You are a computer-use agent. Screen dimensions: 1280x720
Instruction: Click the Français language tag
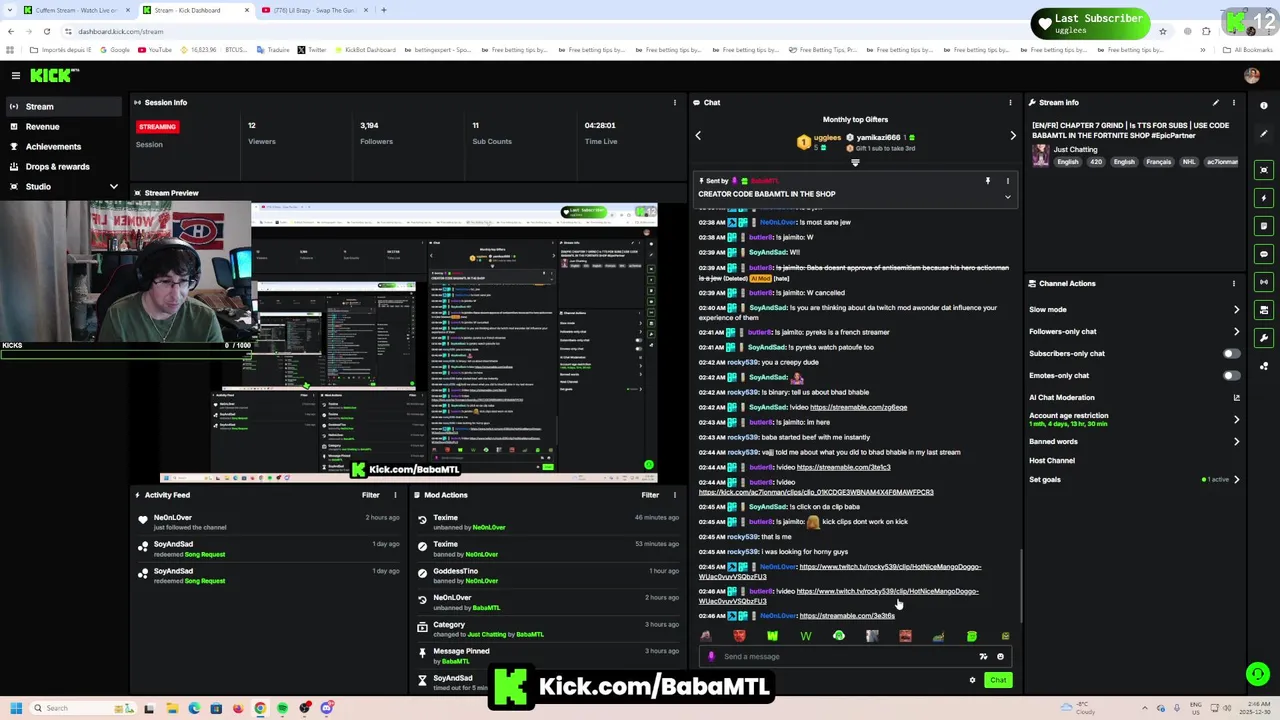pyautogui.click(x=1158, y=162)
